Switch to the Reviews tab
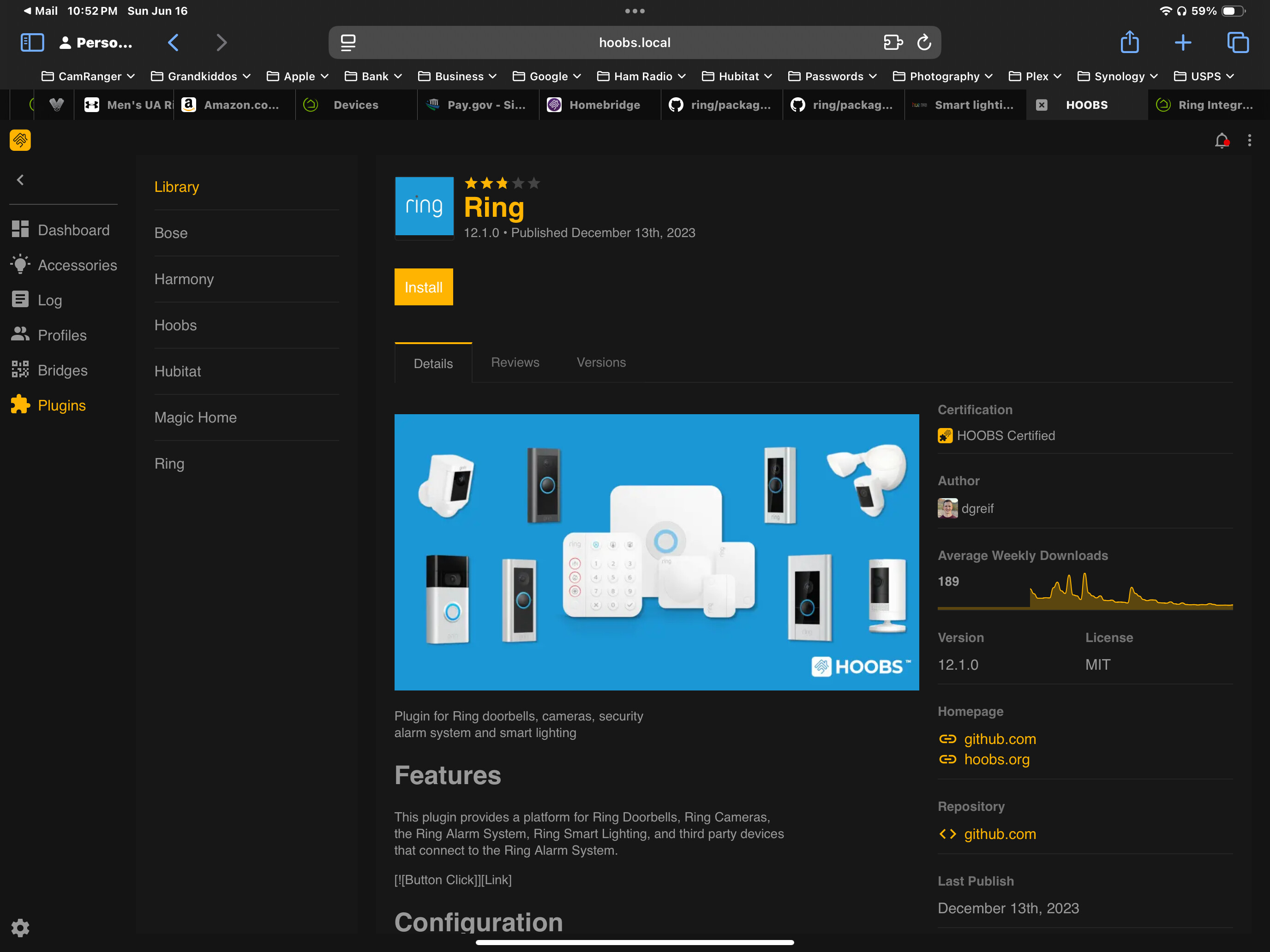Image resolution: width=1270 pixels, height=952 pixels. click(x=515, y=362)
